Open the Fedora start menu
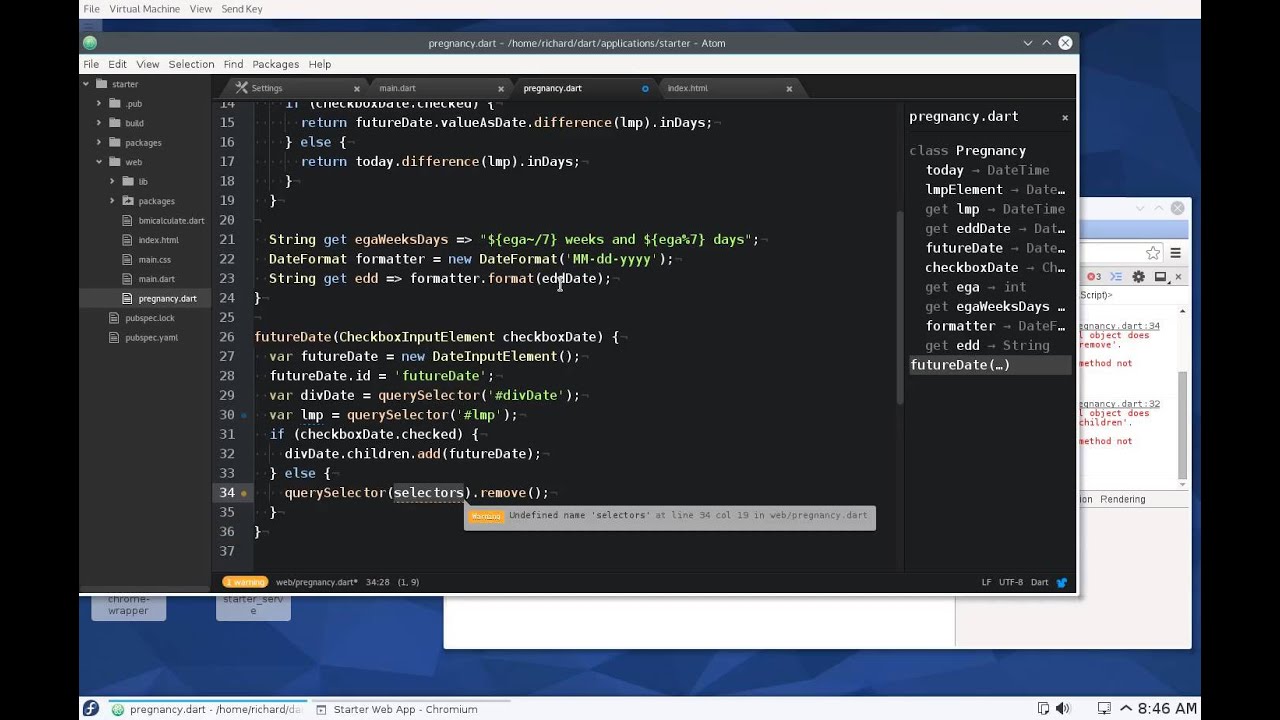The image size is (1280, 720). click(91, 709)
